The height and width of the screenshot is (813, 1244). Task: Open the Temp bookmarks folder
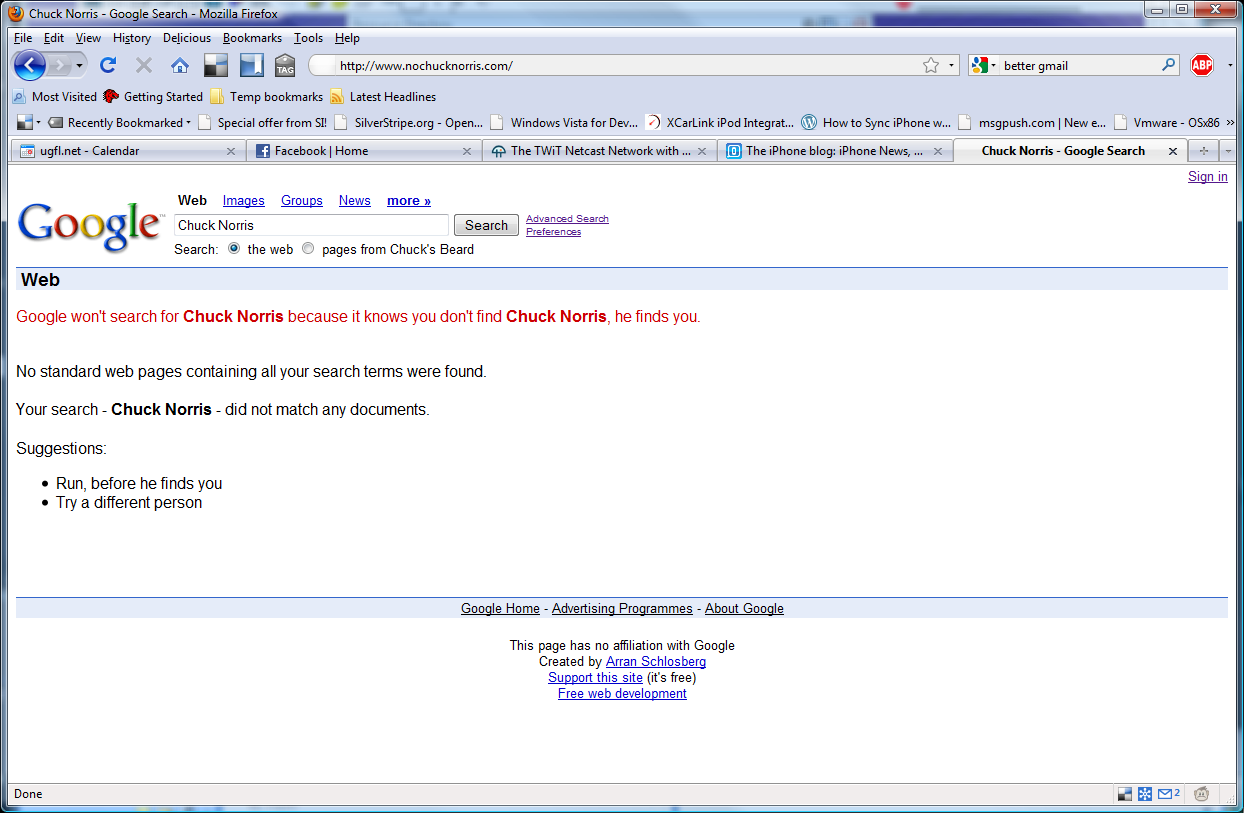tap(267, 97)
